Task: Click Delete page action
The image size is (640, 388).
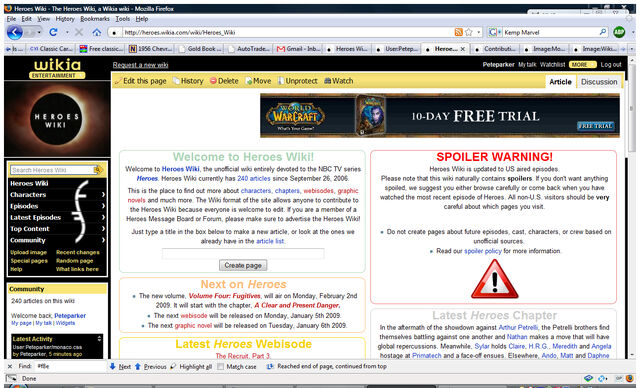Action: (x=224, y=81)
